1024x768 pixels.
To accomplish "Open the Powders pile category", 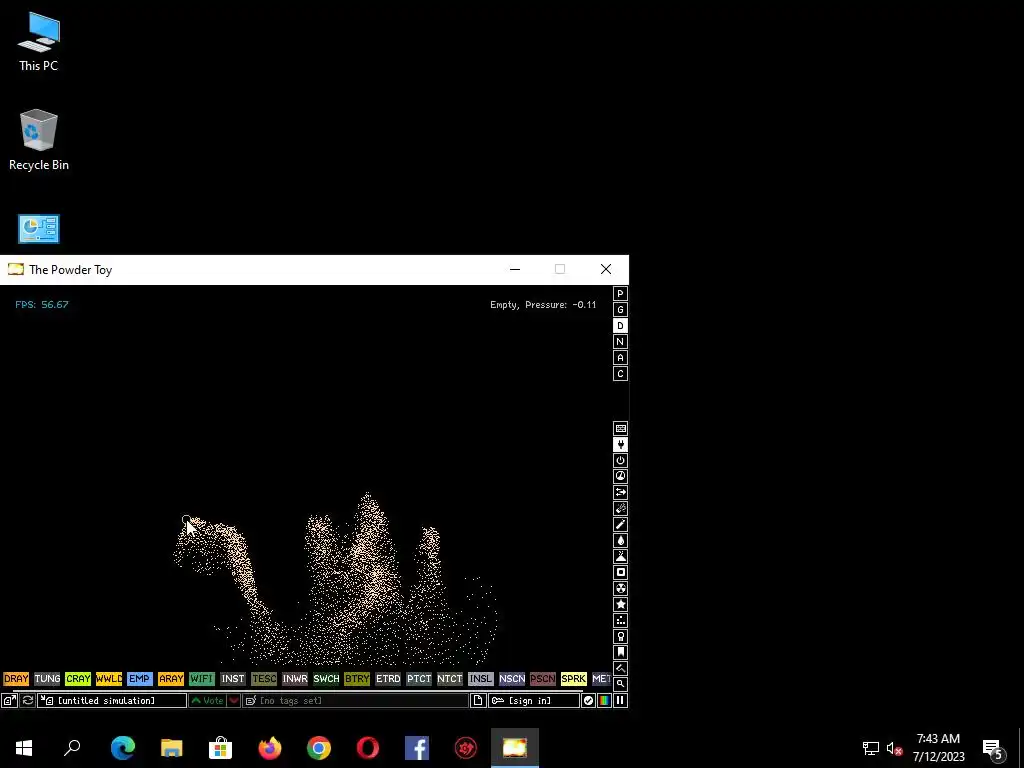I will [620, 556].
